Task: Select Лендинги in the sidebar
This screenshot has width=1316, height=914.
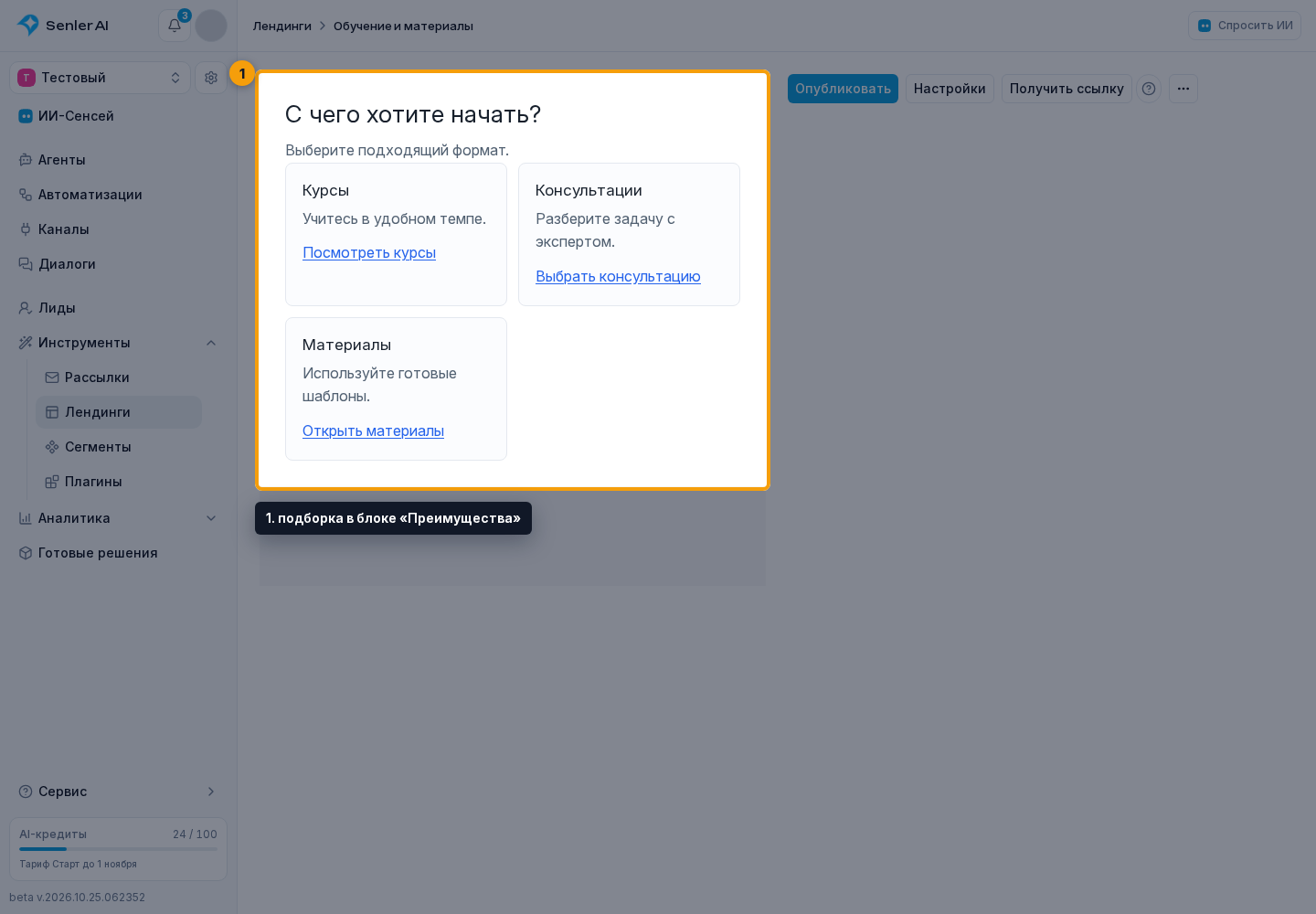Action: tap(119, 412)
